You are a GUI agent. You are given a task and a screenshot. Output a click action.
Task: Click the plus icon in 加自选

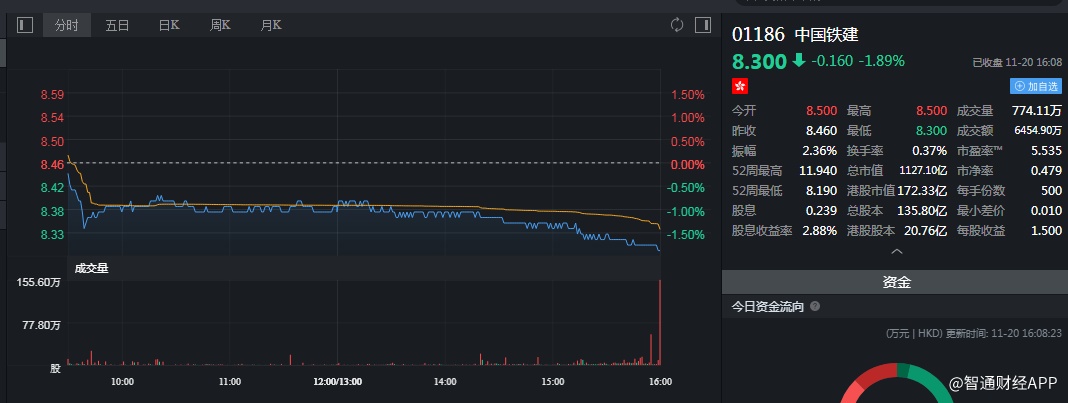coord(1019,87)
